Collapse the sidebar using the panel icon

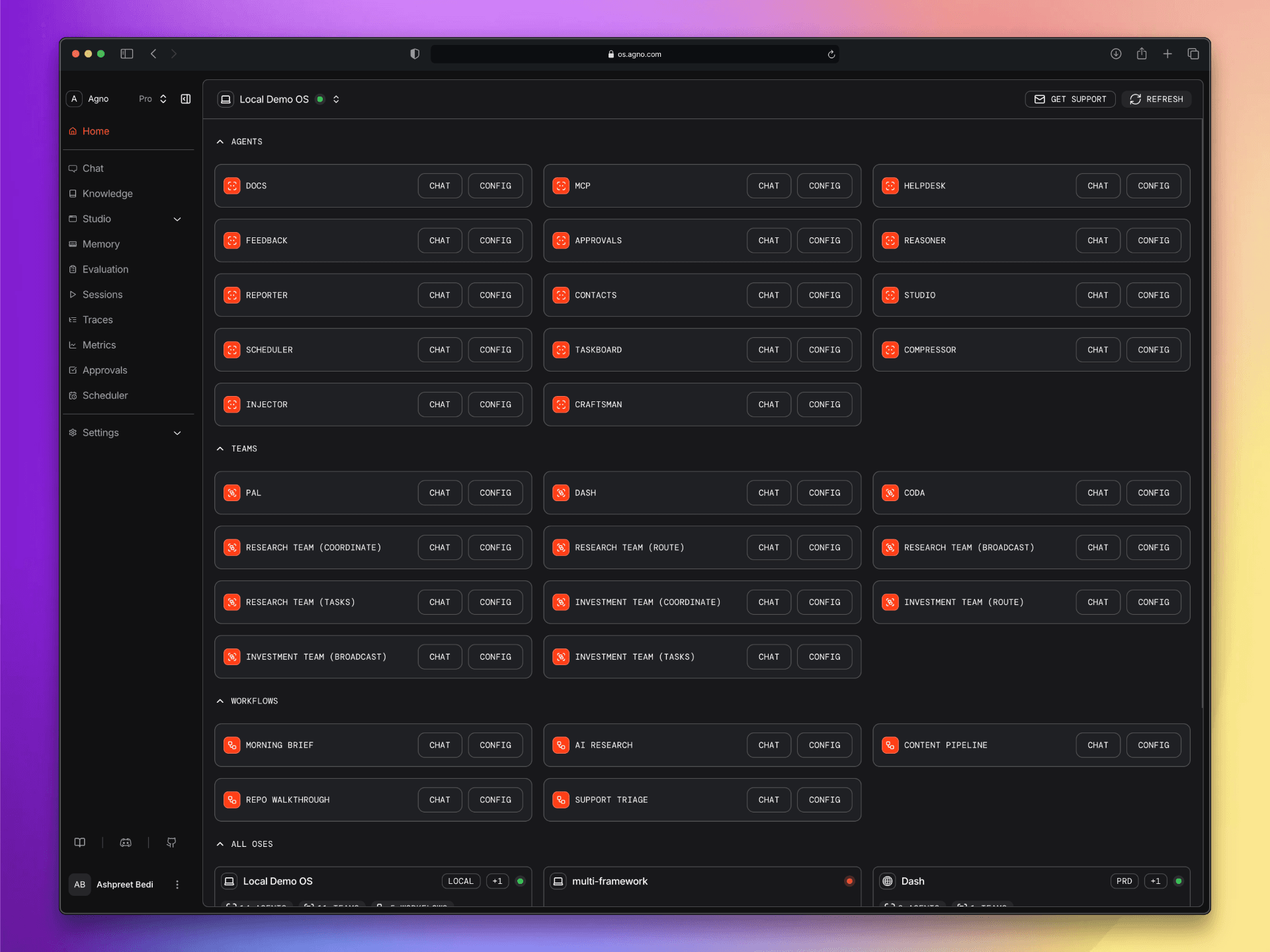coord(186,99)
